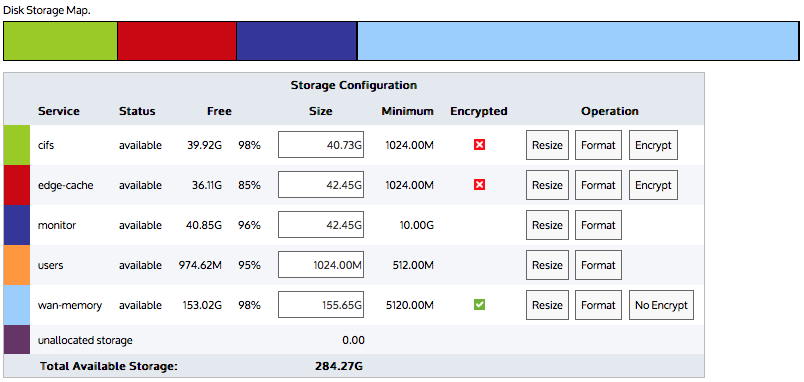
Task: Click the Encrypt button for edge-cache
Action: (653, 185)
